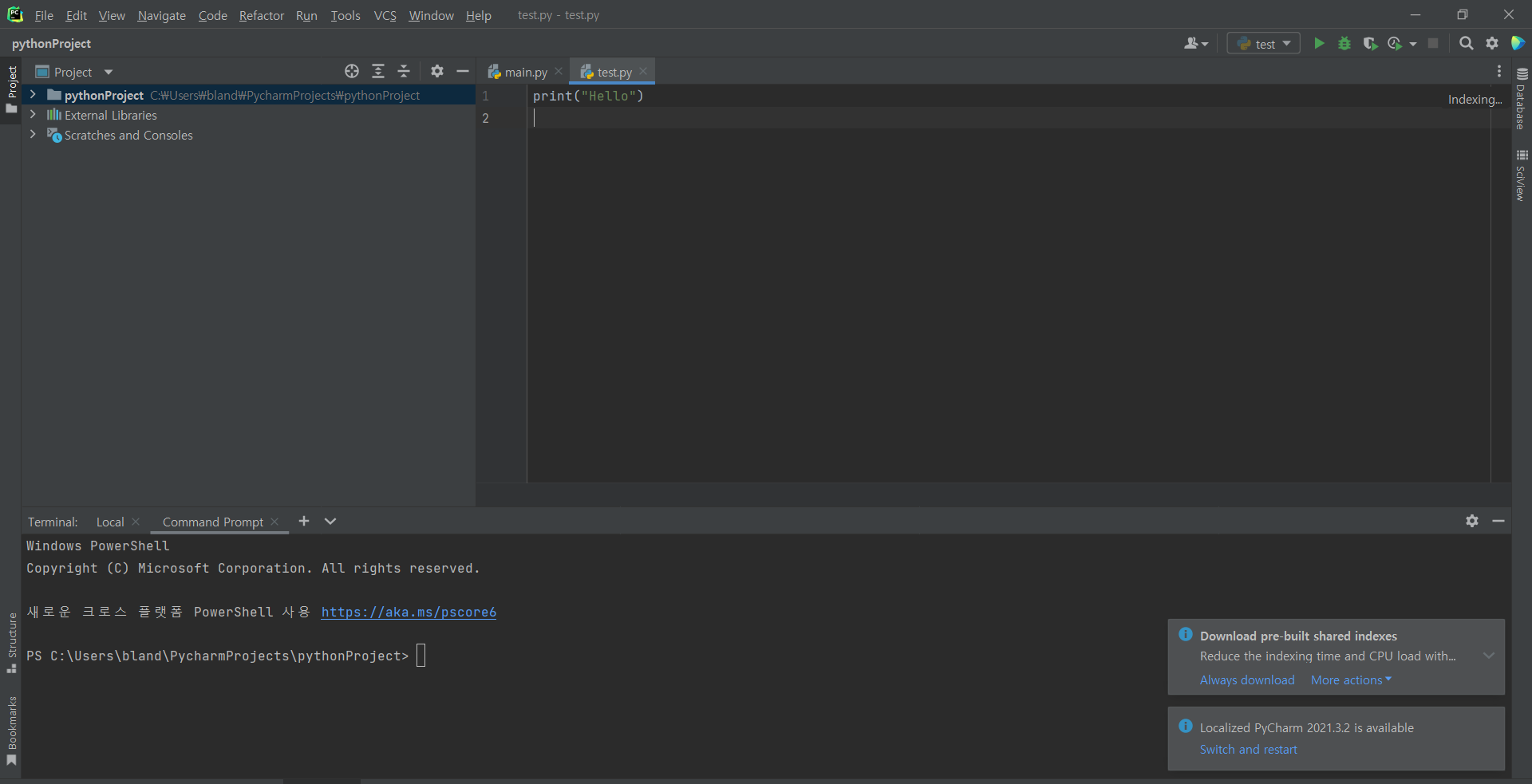The width and height of the screenshot is (1532, 784).
Task: Expand the pythonProject tree node
Action: coord(33,95)
